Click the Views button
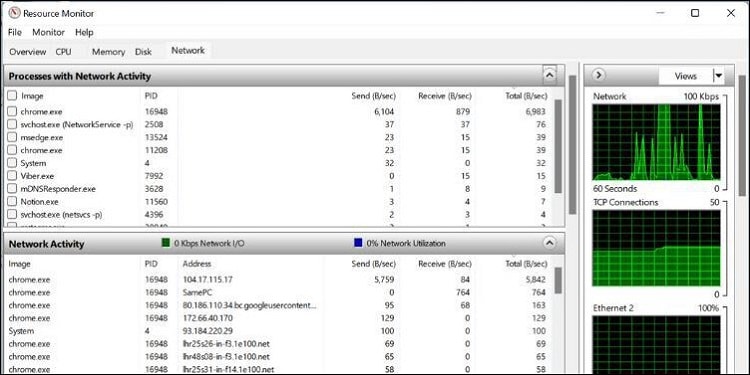 coord(685,76)
